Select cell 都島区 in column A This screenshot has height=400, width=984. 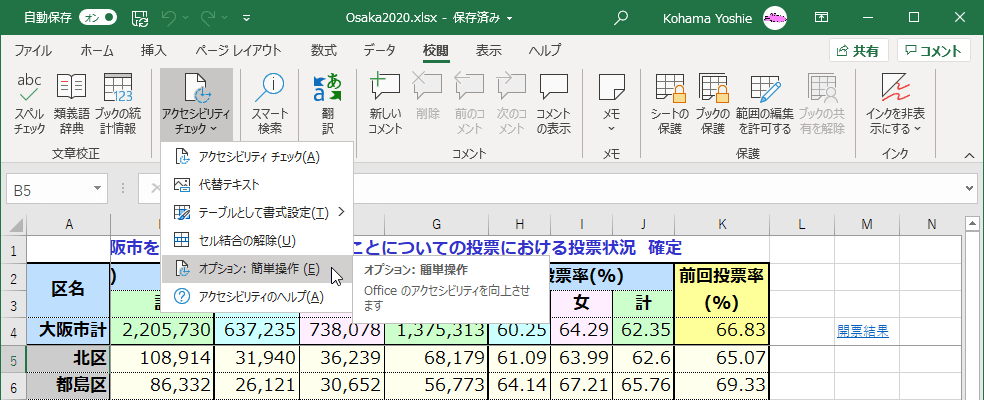[68, 386]
